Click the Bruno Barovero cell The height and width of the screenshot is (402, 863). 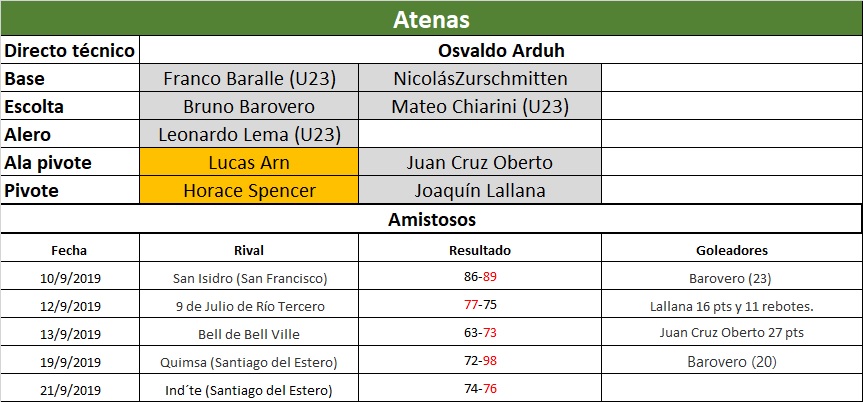249,106
